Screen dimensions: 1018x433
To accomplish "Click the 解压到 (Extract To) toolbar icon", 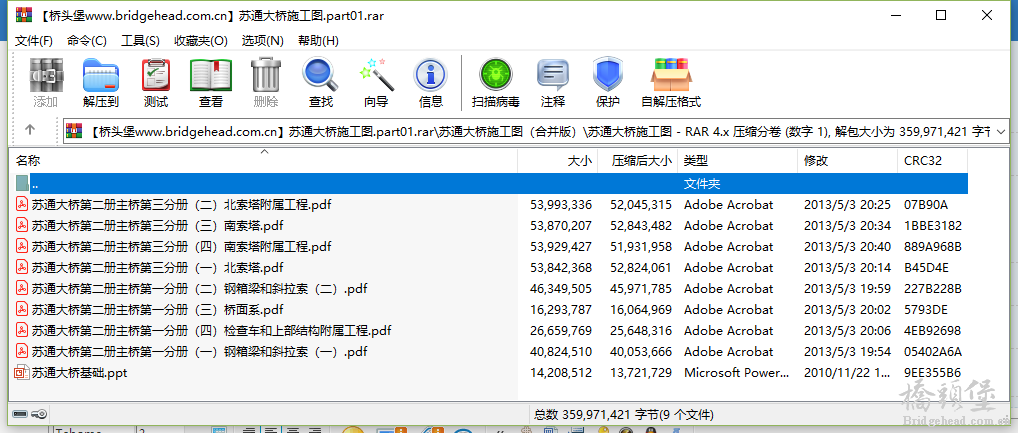I will pos(101,75).
